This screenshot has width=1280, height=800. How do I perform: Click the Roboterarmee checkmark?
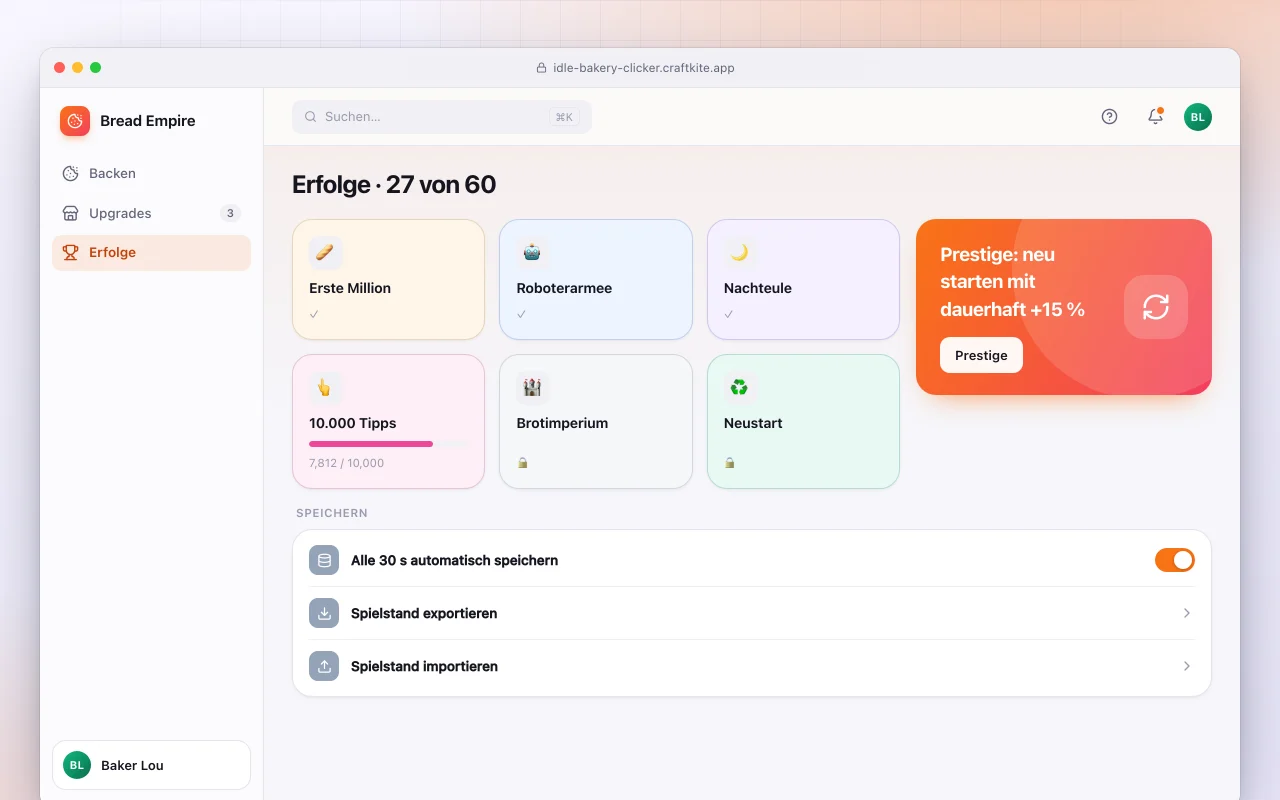pos(521,314)
